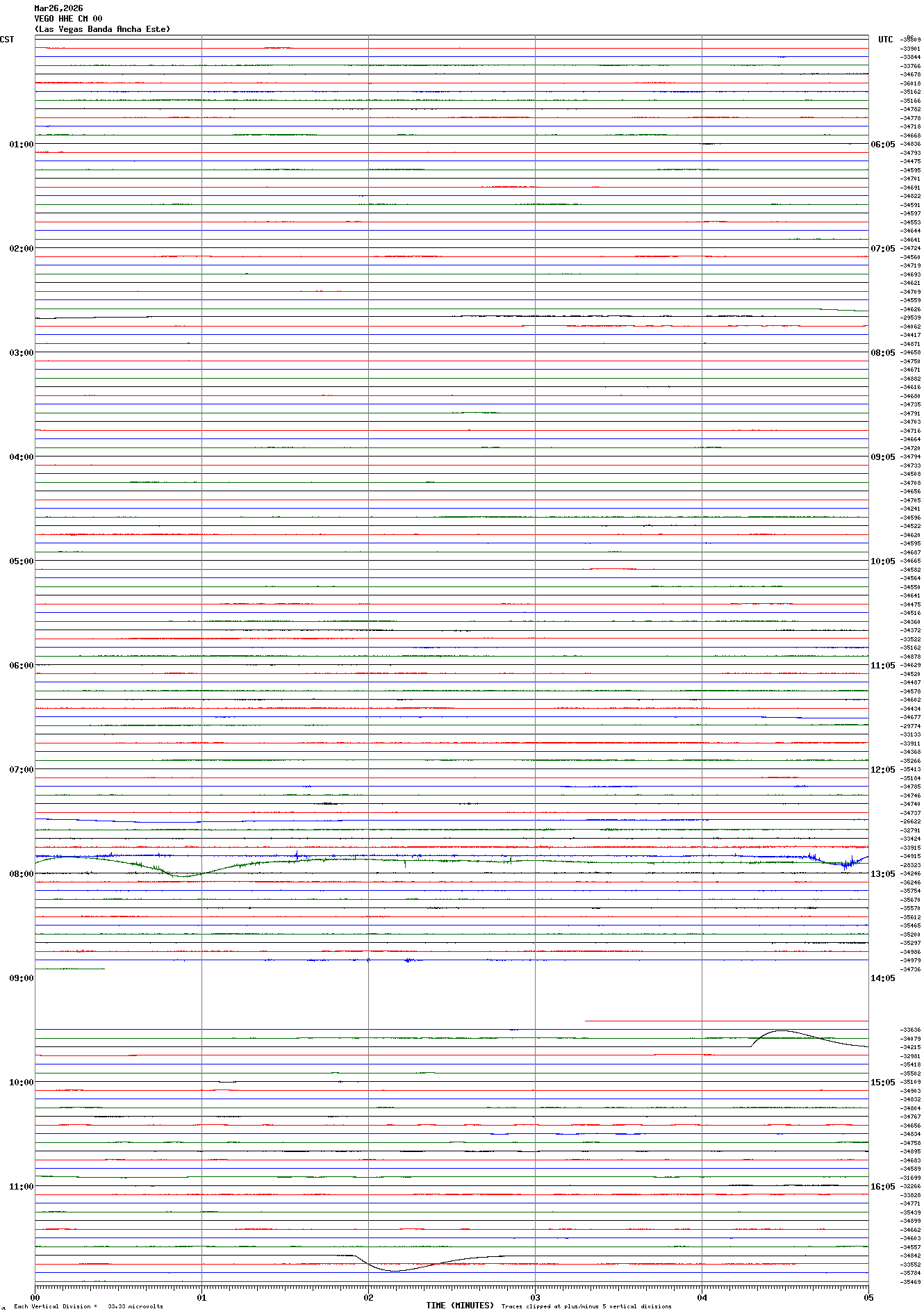Click the TIME (MINUTES) axis title
This screenshot has width=924, height=1316.
click(x=459, y=1306)
